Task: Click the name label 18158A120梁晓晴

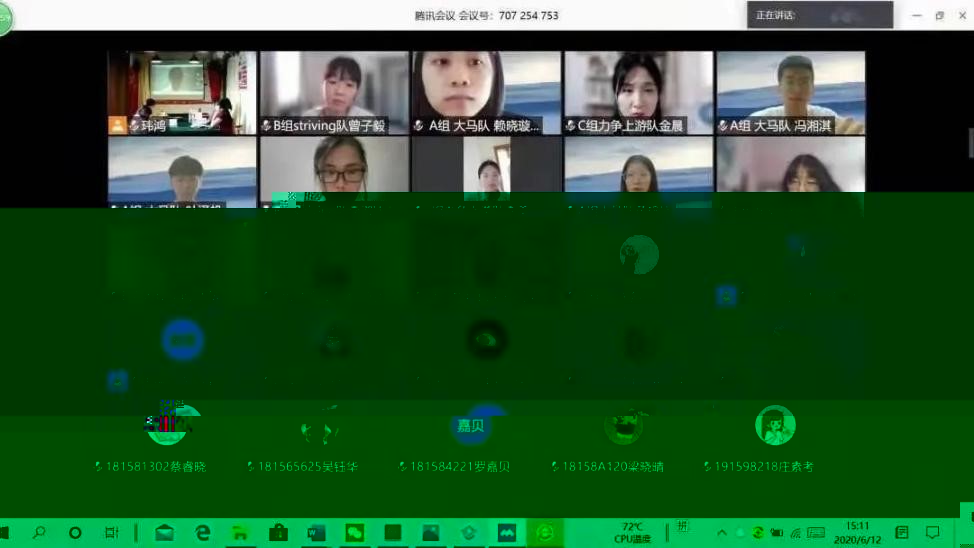Action: [x=612, y=467]
